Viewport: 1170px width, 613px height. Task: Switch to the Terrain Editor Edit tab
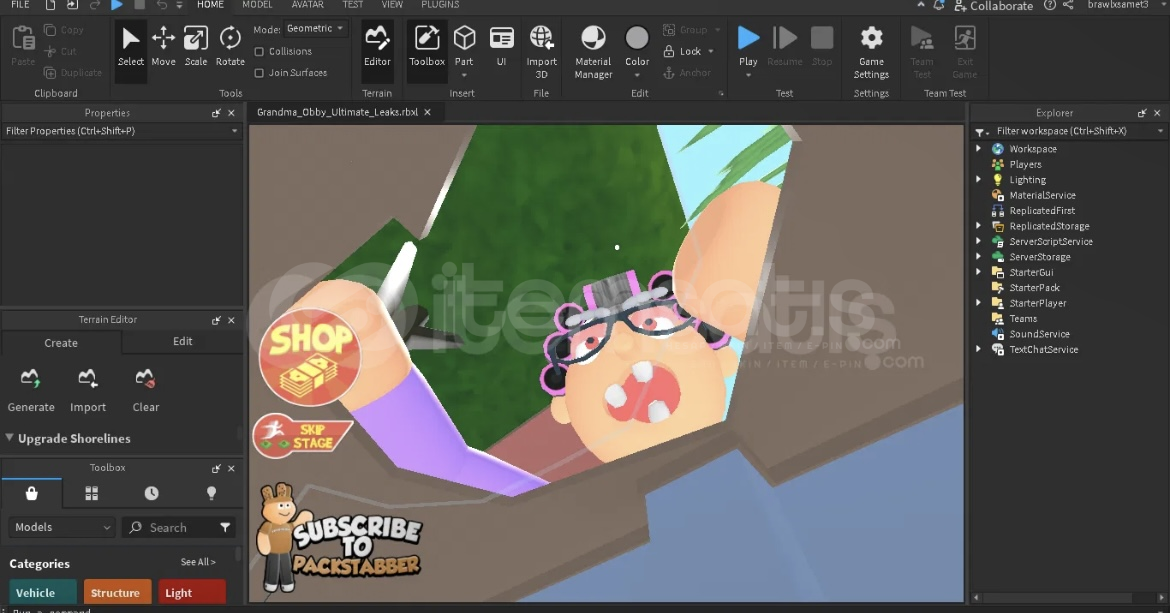tap(183, 342)
